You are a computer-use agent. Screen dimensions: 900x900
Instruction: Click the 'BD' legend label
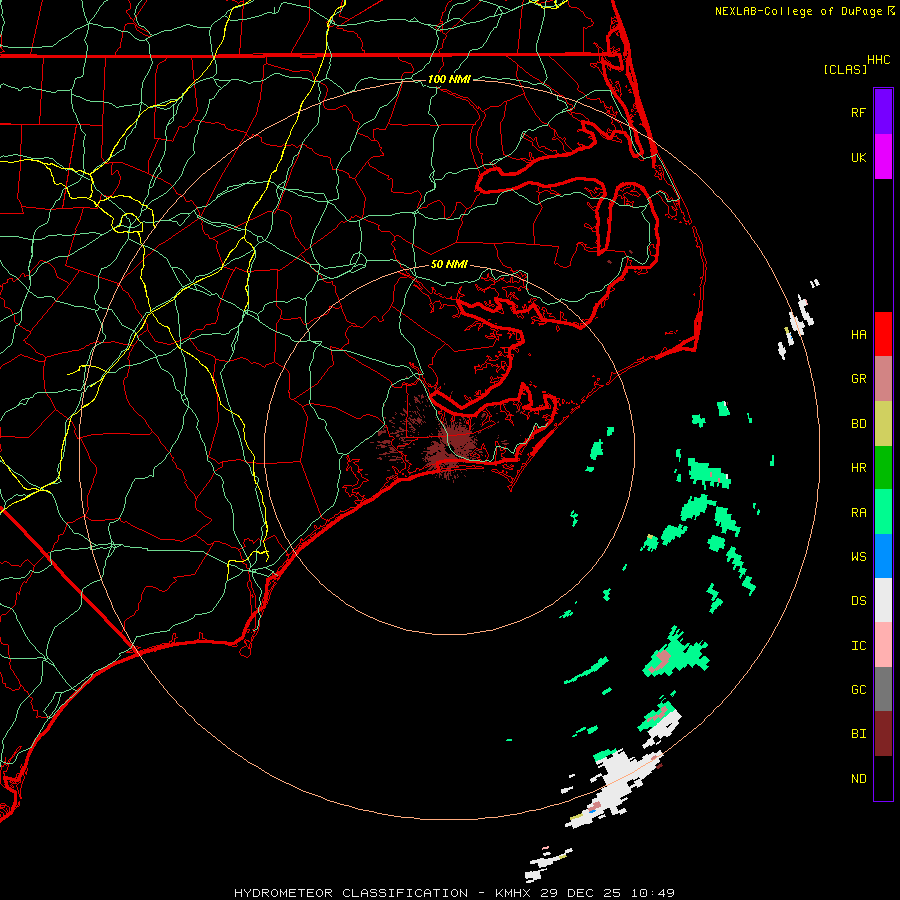click(858, 424)
